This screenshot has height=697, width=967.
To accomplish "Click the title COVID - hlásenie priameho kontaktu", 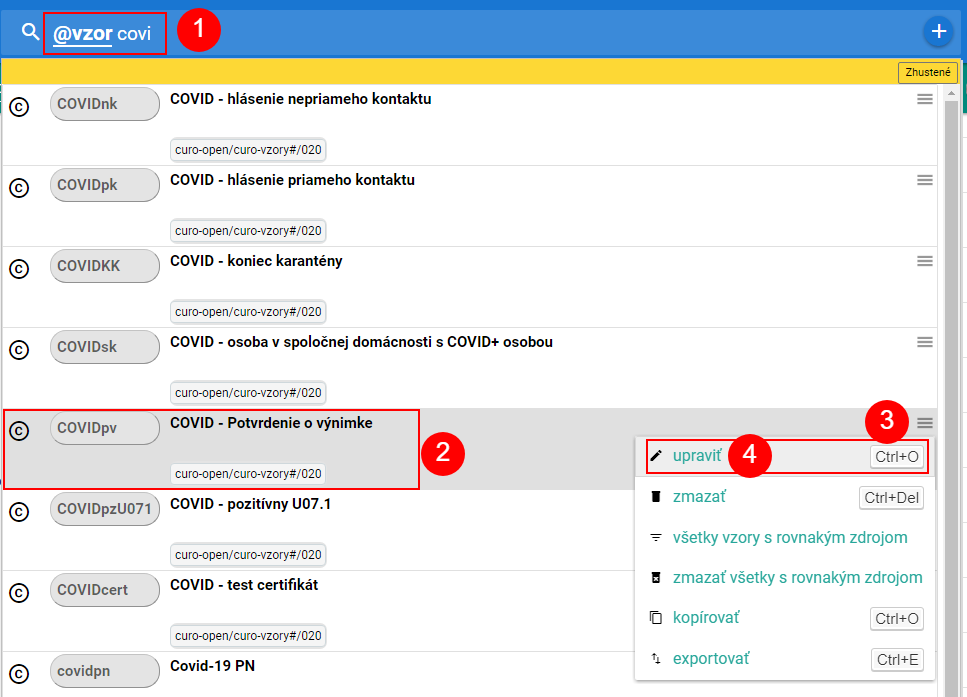I will (292, 180).
